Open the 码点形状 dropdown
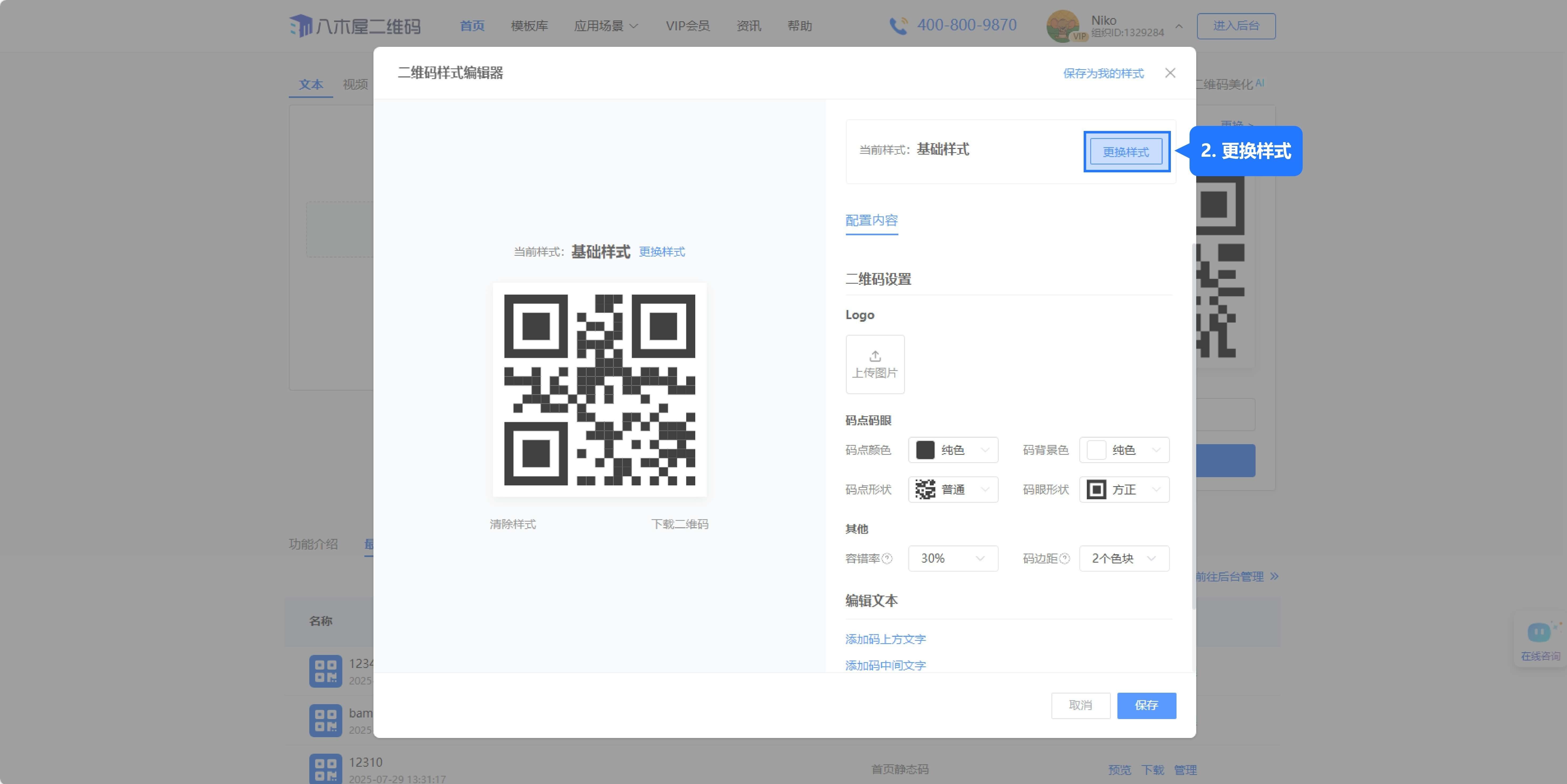This screenshot has width=1567, height=784. (x=953, y=490)
